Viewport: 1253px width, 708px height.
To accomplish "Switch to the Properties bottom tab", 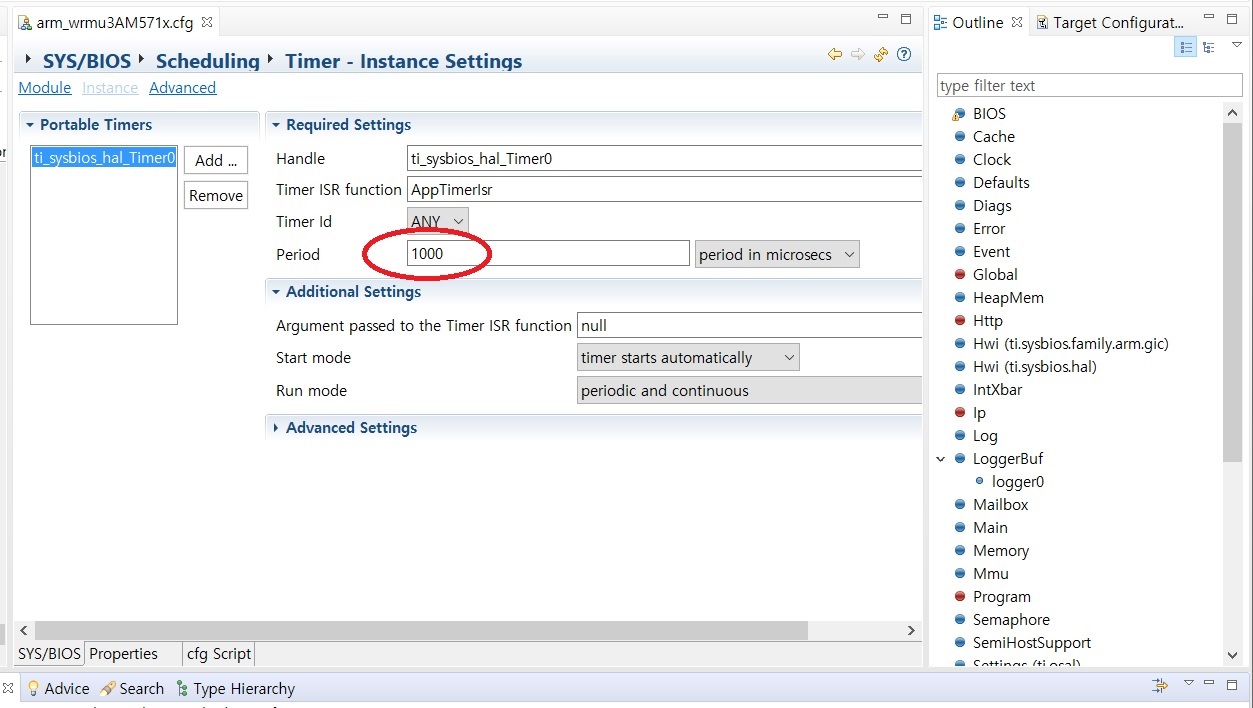I will pos(123,654).
